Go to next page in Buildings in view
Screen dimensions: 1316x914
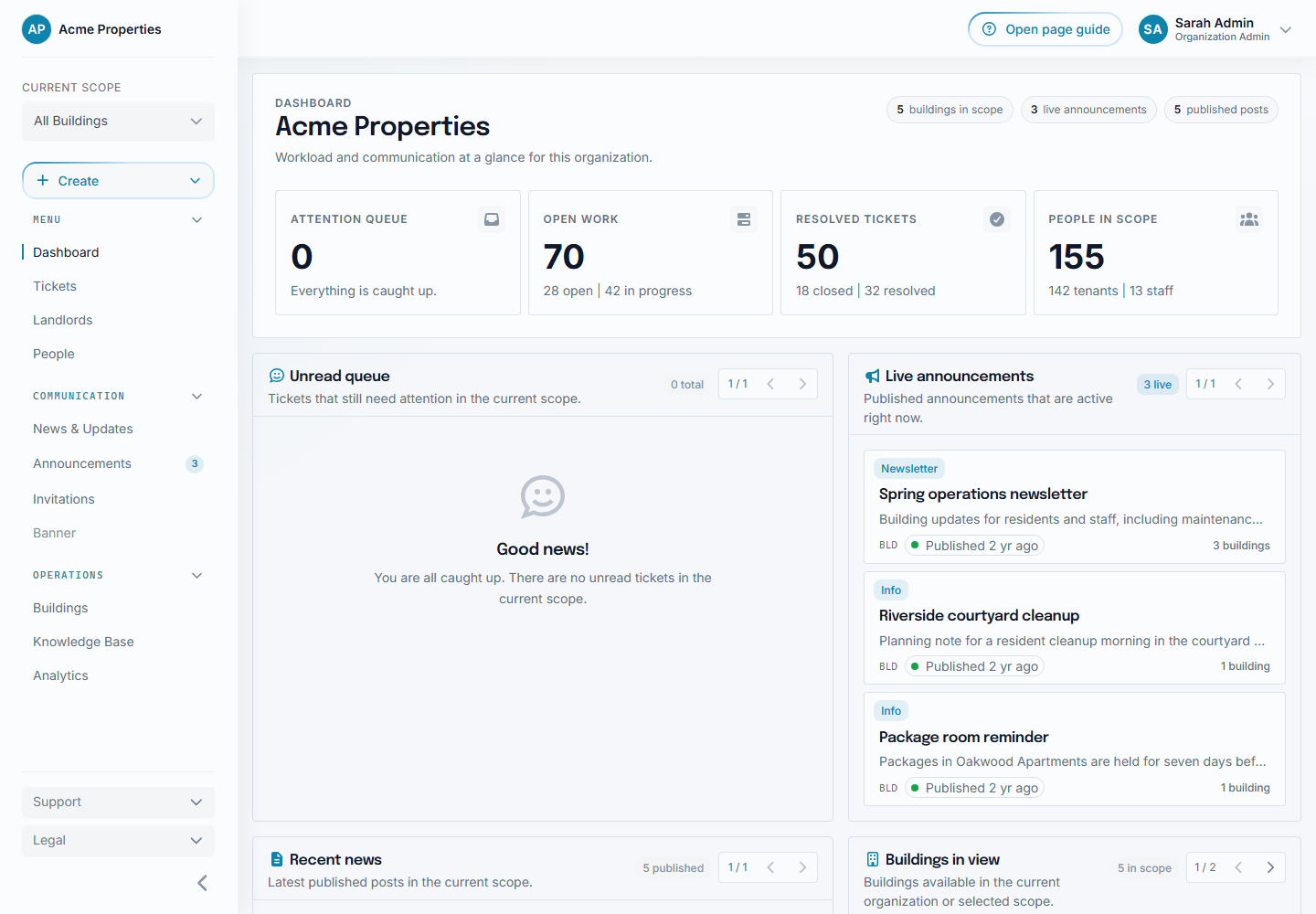1270,867
